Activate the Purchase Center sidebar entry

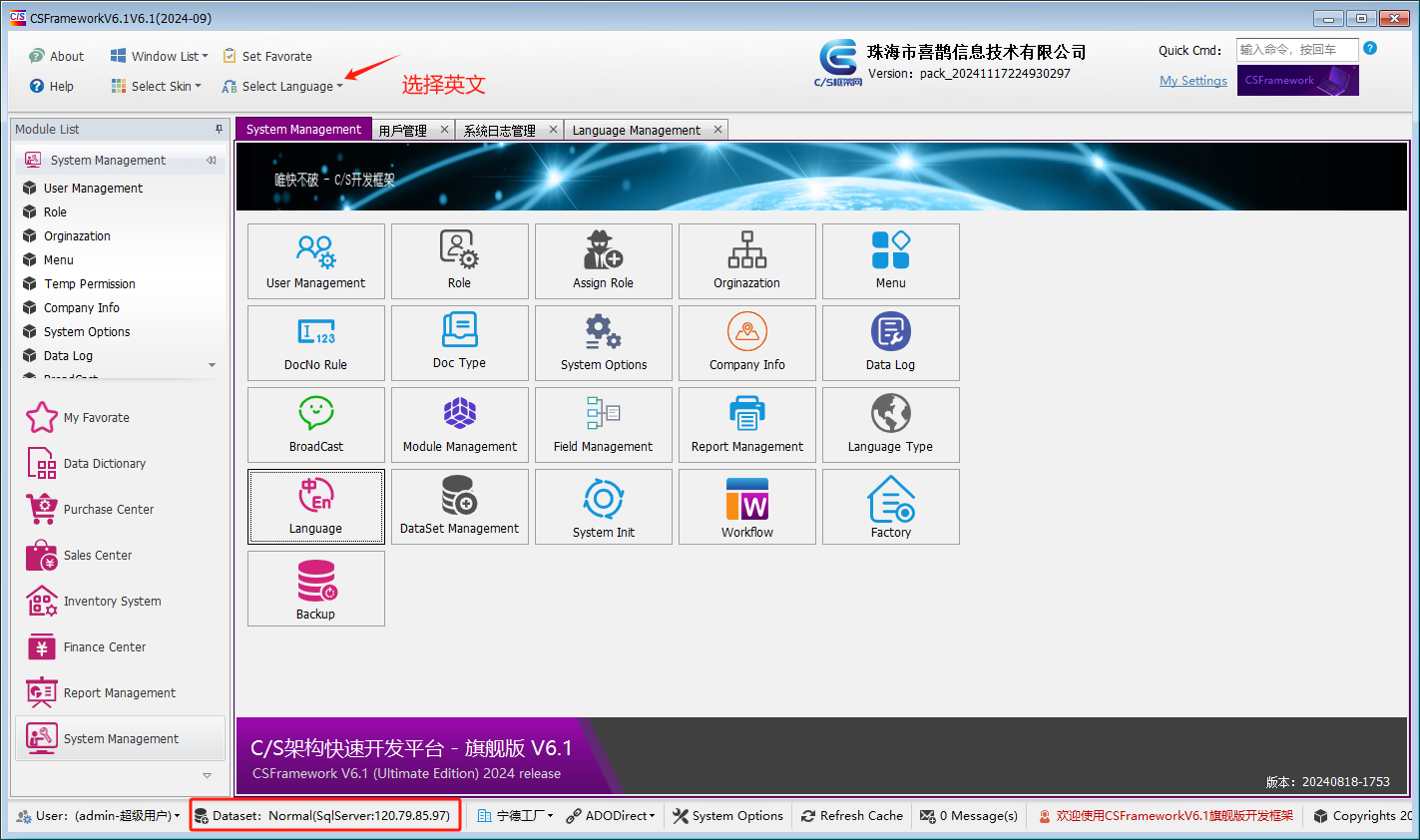click(106, 509)
